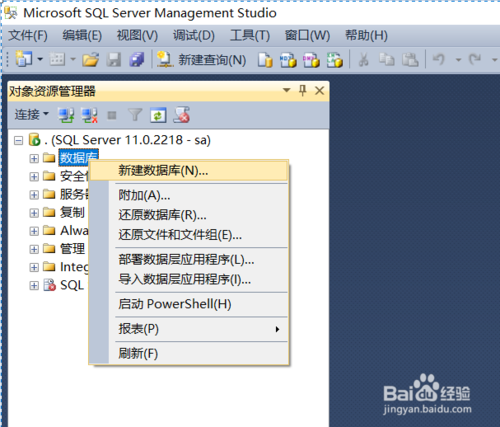Click Disconnect server icon

[x=89, y=115]
